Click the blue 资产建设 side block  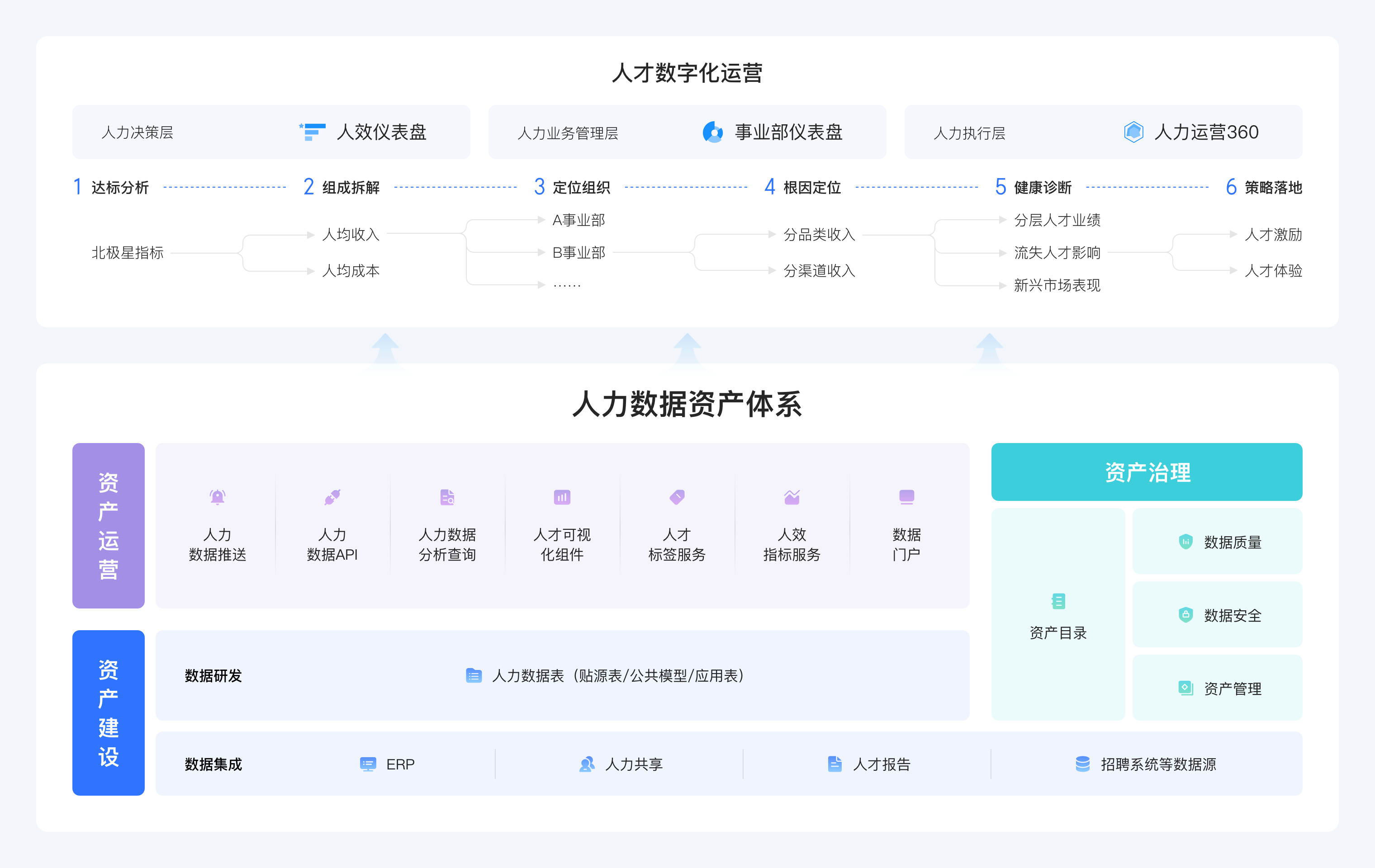coord(109,712)
